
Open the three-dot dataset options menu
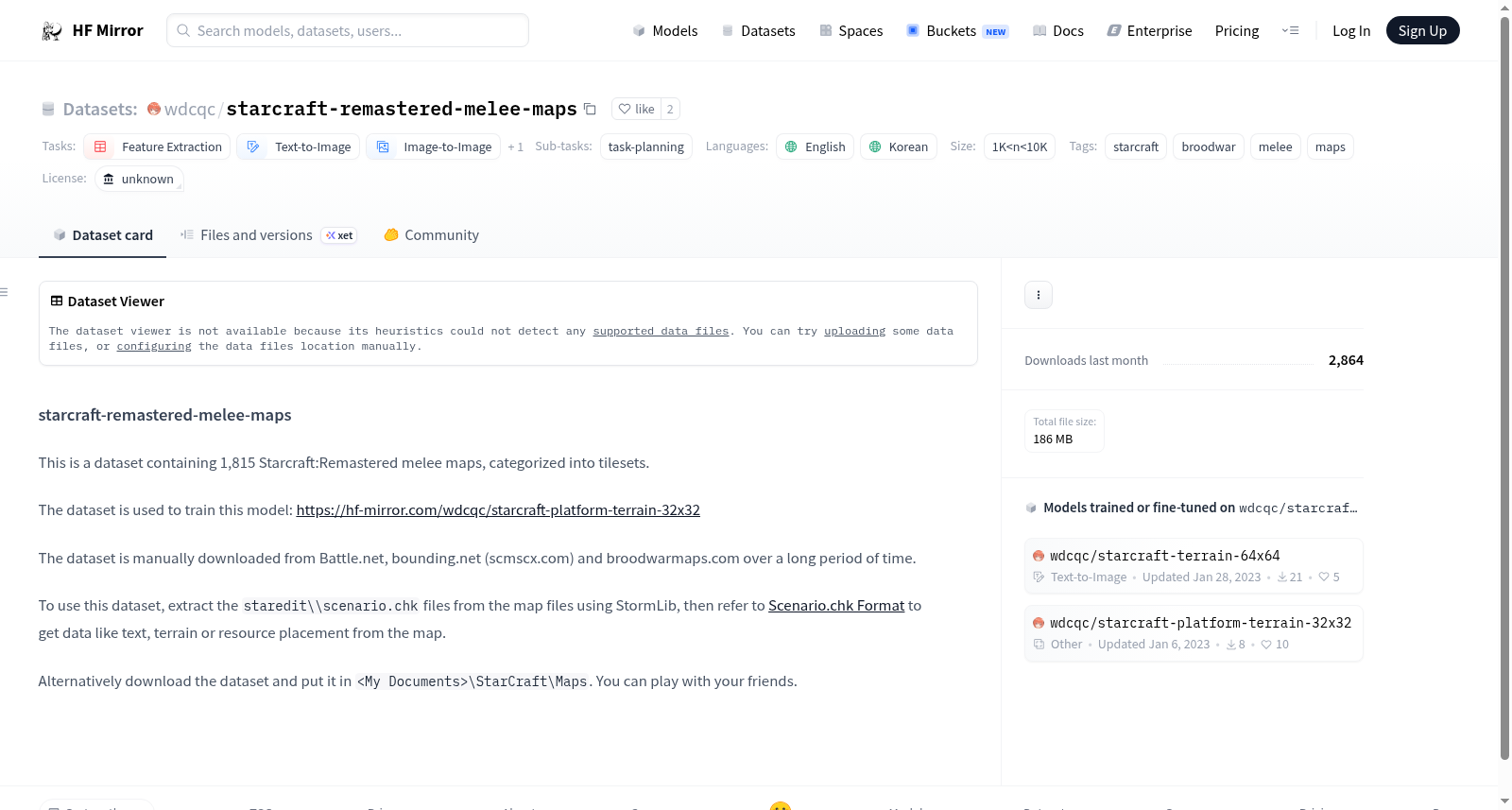point(1039,295)
